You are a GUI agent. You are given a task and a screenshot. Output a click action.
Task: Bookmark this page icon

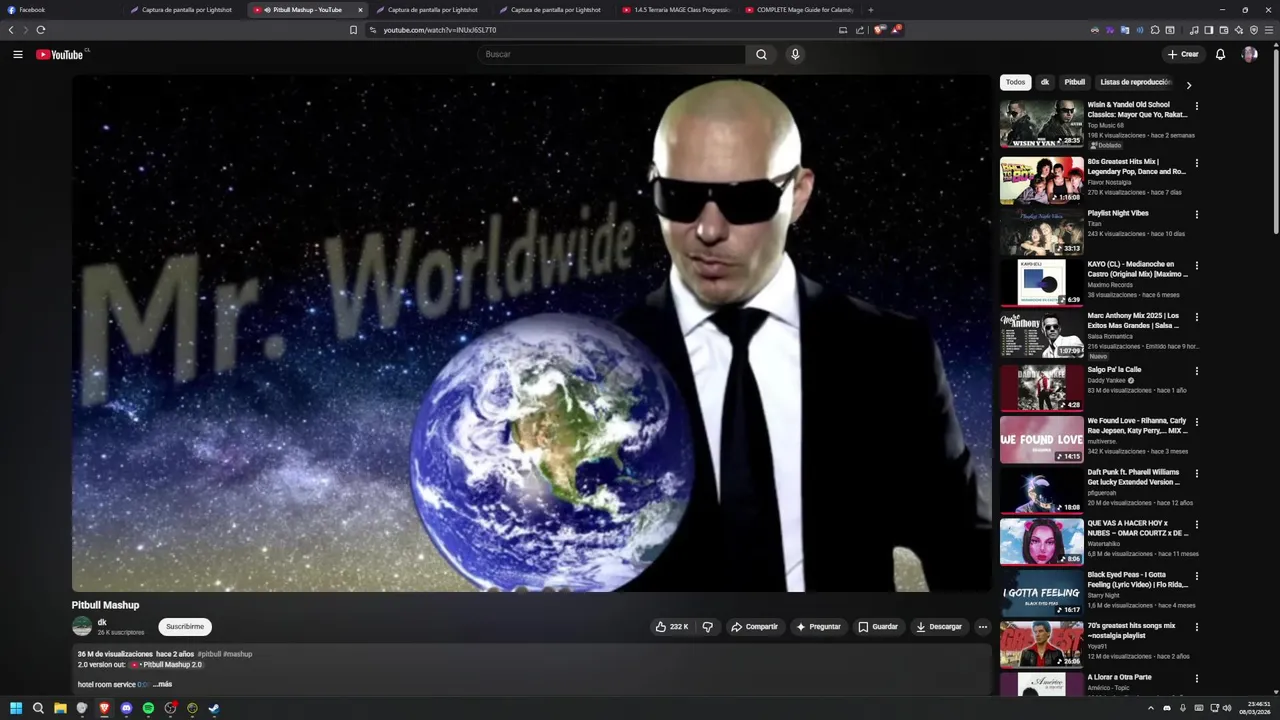pyautogui.click(x=353, y=30)
